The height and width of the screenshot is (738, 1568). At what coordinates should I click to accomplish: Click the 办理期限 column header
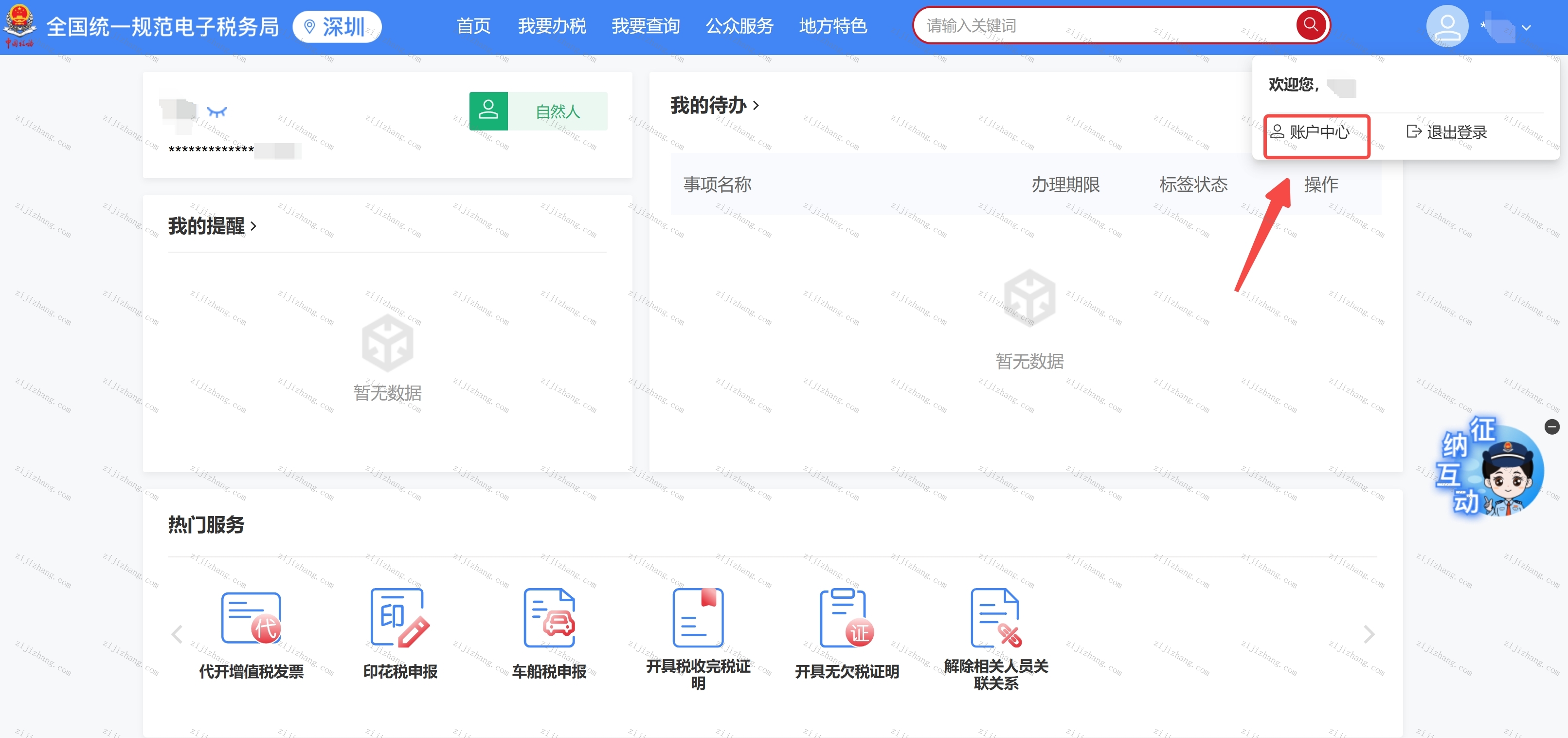pyautogui.click(x=1065, y=184)
